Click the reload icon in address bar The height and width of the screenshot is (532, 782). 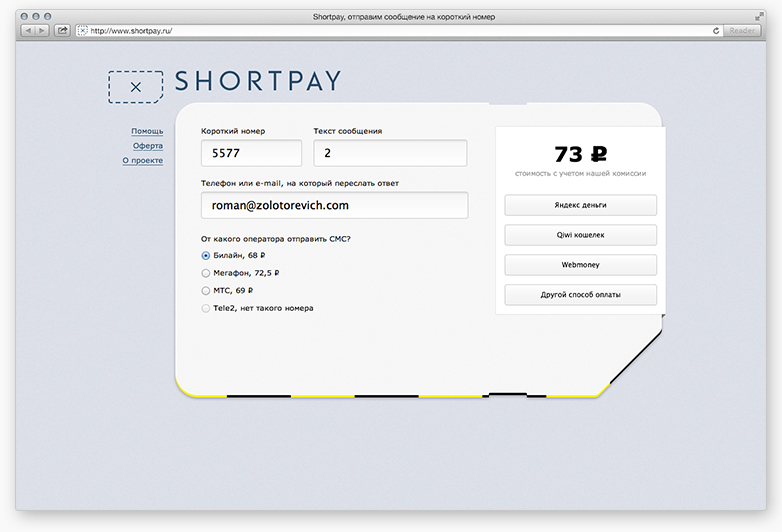[x=716, y=31]
